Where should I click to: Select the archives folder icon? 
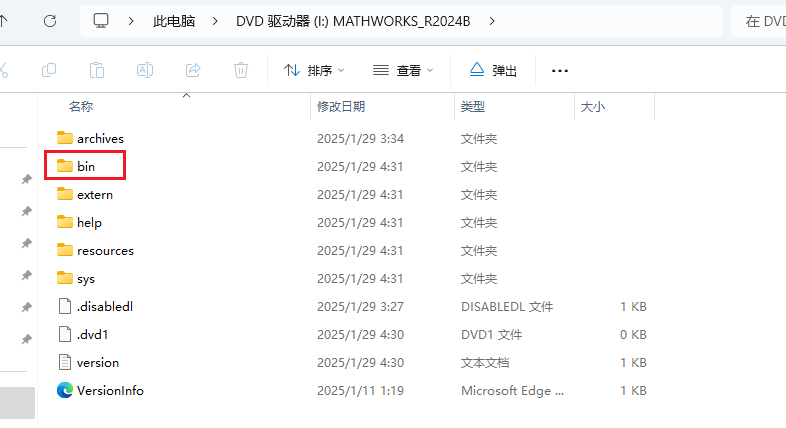click(65, 137)
